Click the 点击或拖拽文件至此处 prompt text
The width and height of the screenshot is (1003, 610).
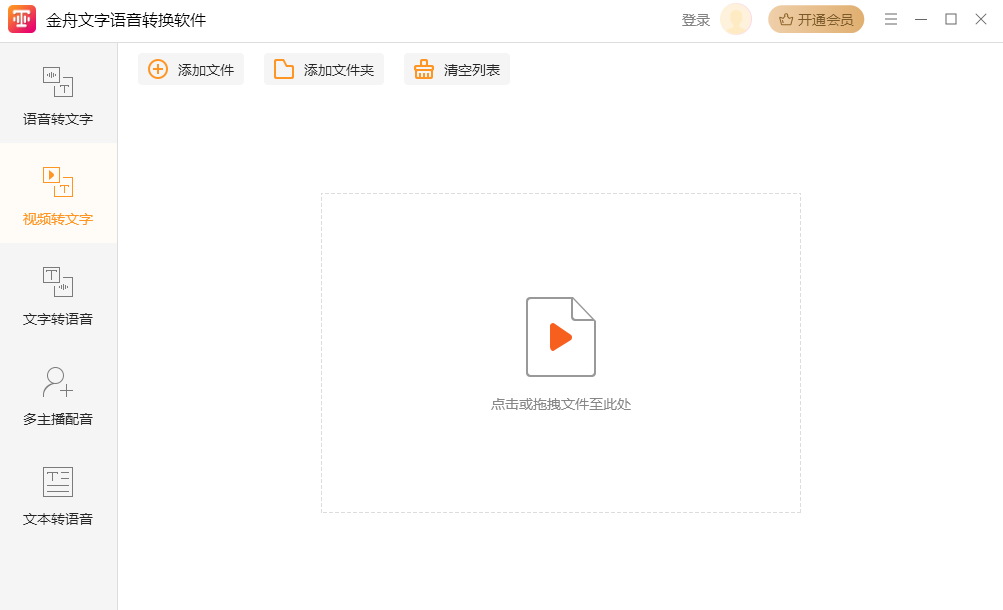[560, 404]
